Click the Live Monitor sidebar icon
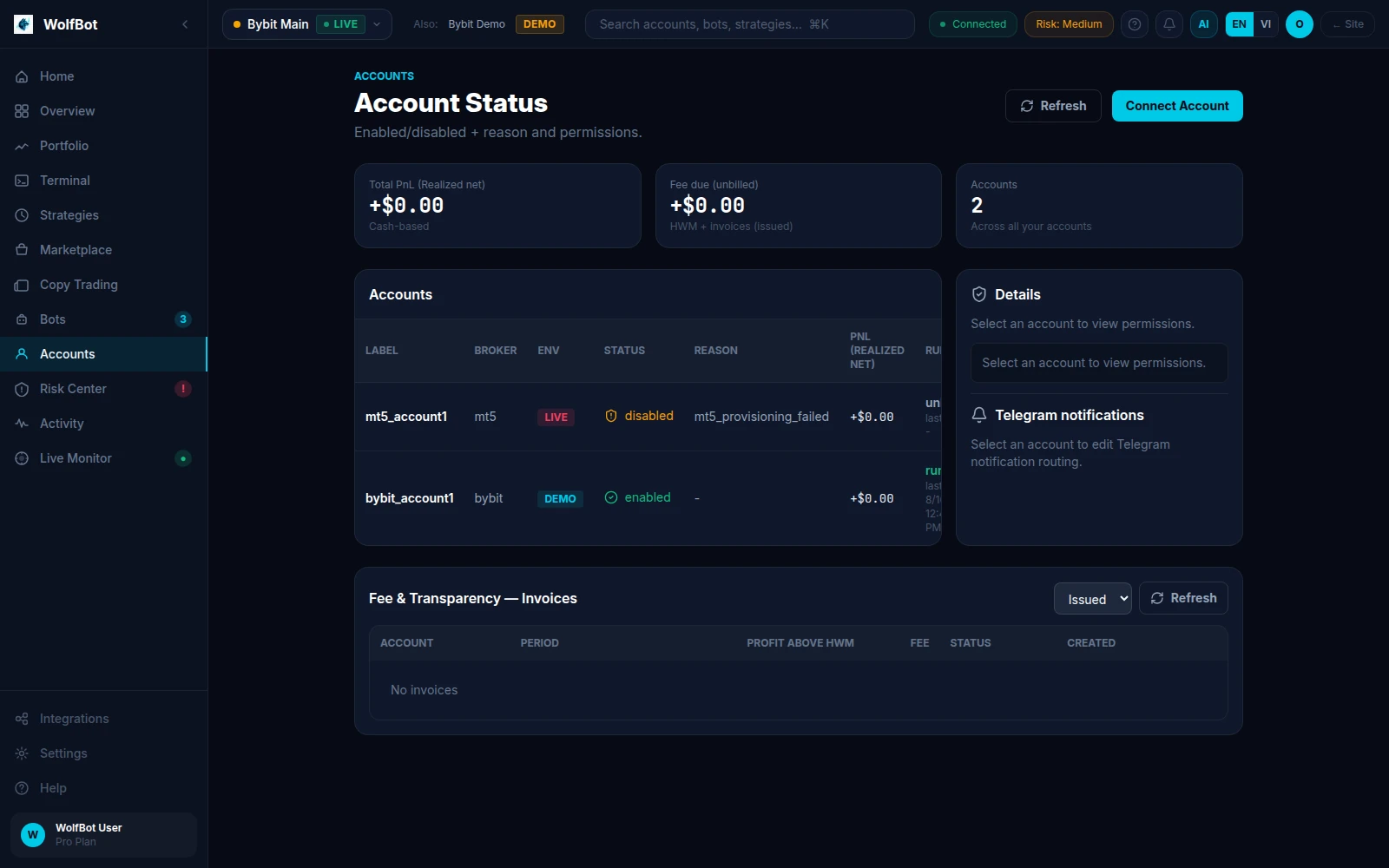 [x=22, y=458]
